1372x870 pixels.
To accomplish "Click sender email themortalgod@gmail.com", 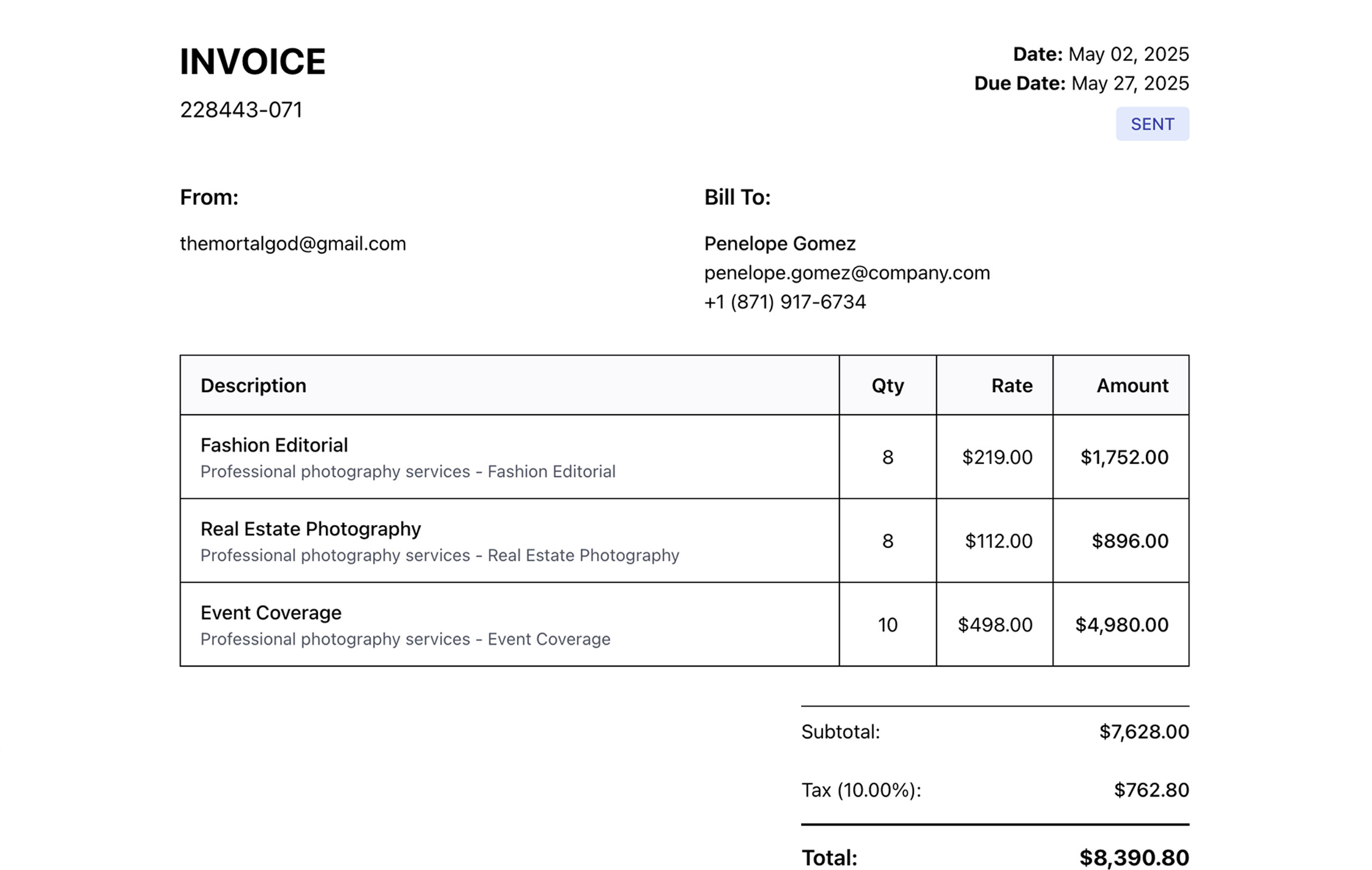I will (x=293, y=244).
